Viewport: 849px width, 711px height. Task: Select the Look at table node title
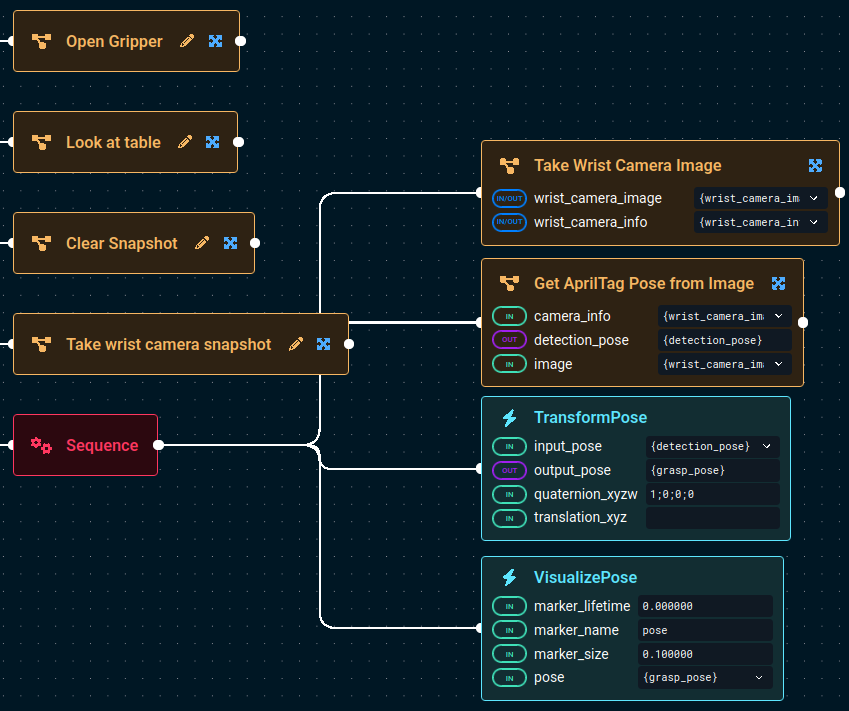click(113, 142)
